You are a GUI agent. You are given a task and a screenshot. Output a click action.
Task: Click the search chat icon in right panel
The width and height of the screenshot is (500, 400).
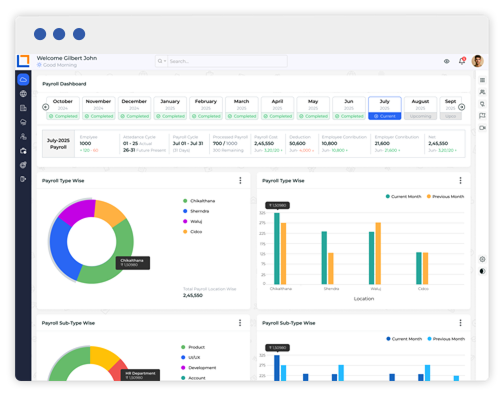pyautogui.click(x=482, y=104)
